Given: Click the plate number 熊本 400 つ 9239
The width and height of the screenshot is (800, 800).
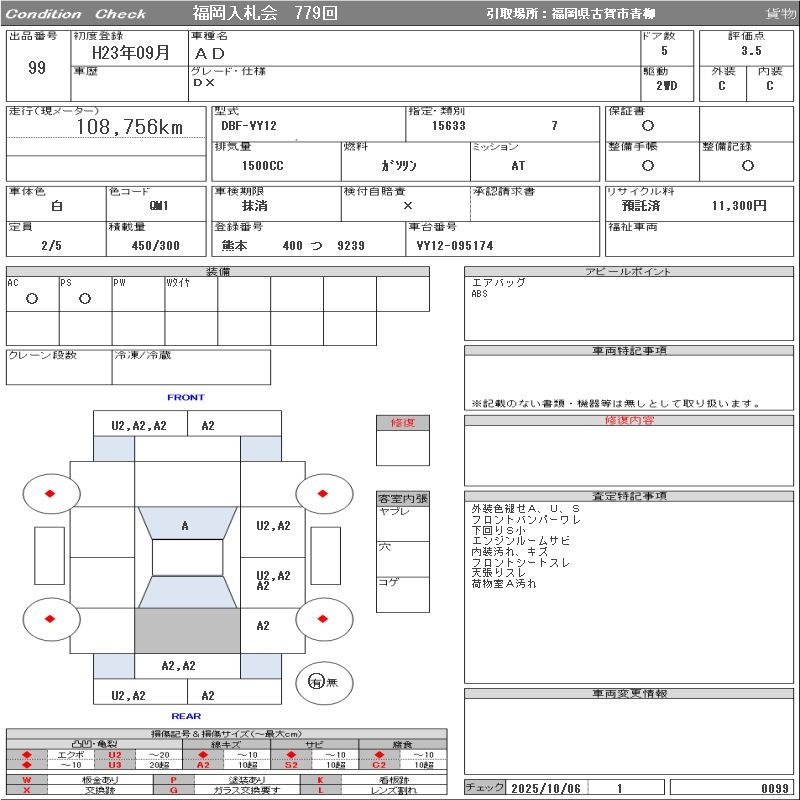Looking at the screenshot, I should tap(293, 245).
